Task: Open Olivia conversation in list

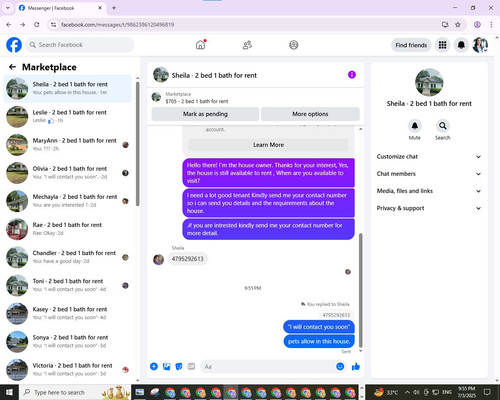Action: 68,173
